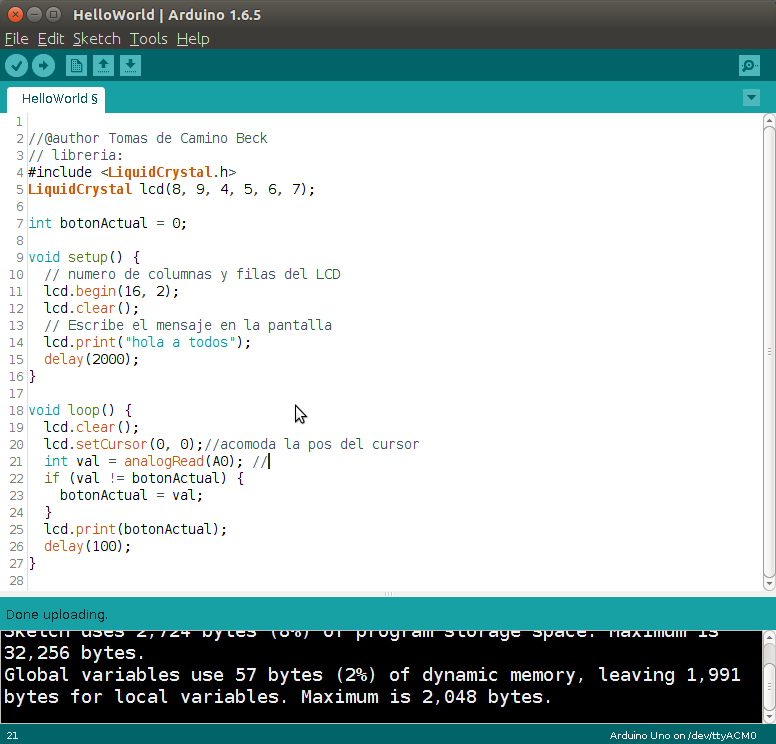
Task: Save sketch with the Save icon
Action: pos(131,65)
